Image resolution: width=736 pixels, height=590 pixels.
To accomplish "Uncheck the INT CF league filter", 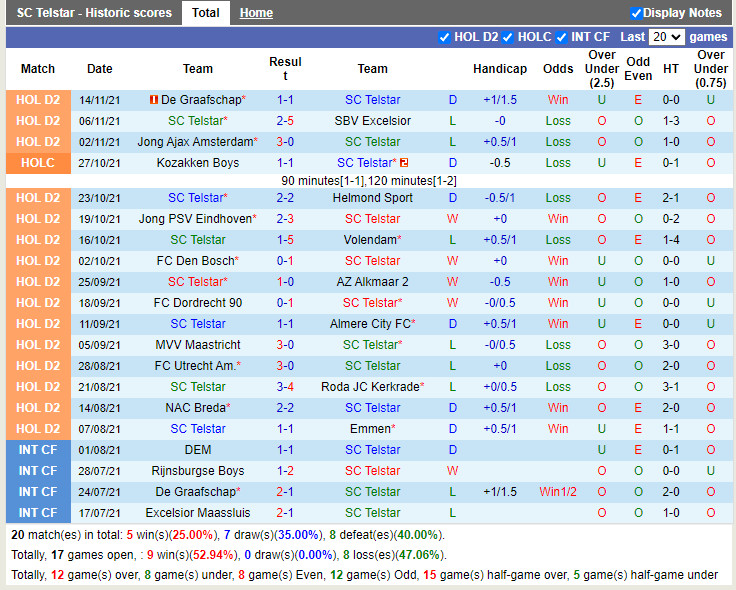I will (561, 37).
